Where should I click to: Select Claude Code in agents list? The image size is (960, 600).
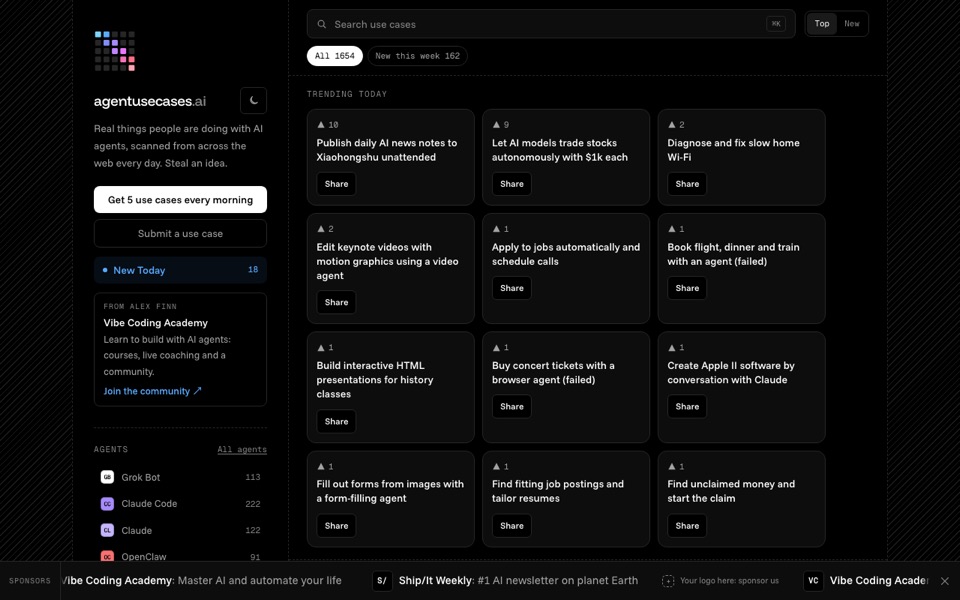[180, 504]
